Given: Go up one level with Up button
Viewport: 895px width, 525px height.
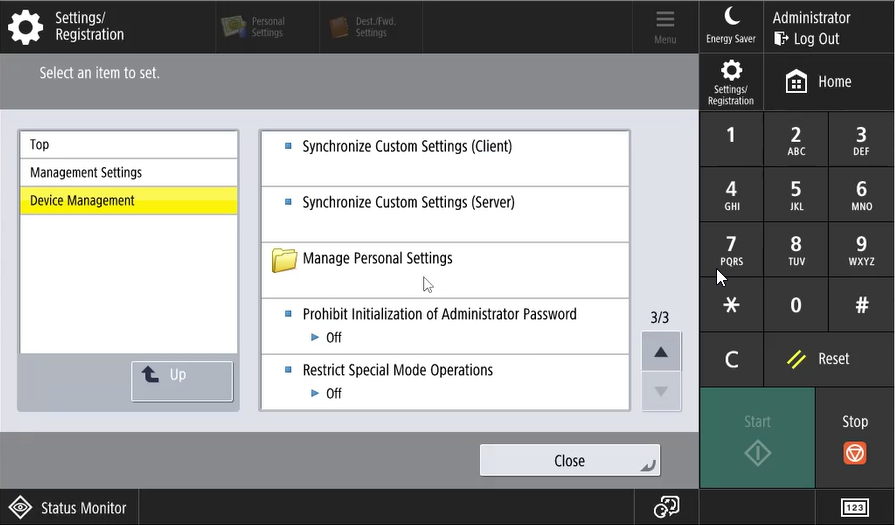Looking at the screenshot, I should point(181,381).
